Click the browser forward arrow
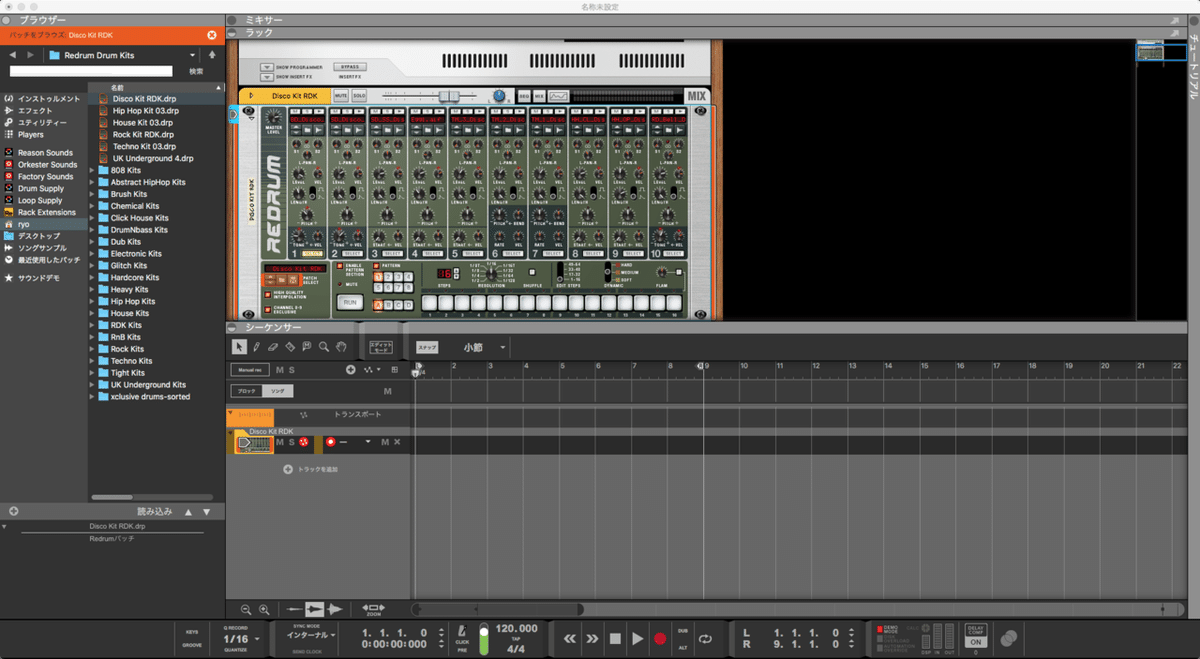1200x659 pixels. coord(31,54)
